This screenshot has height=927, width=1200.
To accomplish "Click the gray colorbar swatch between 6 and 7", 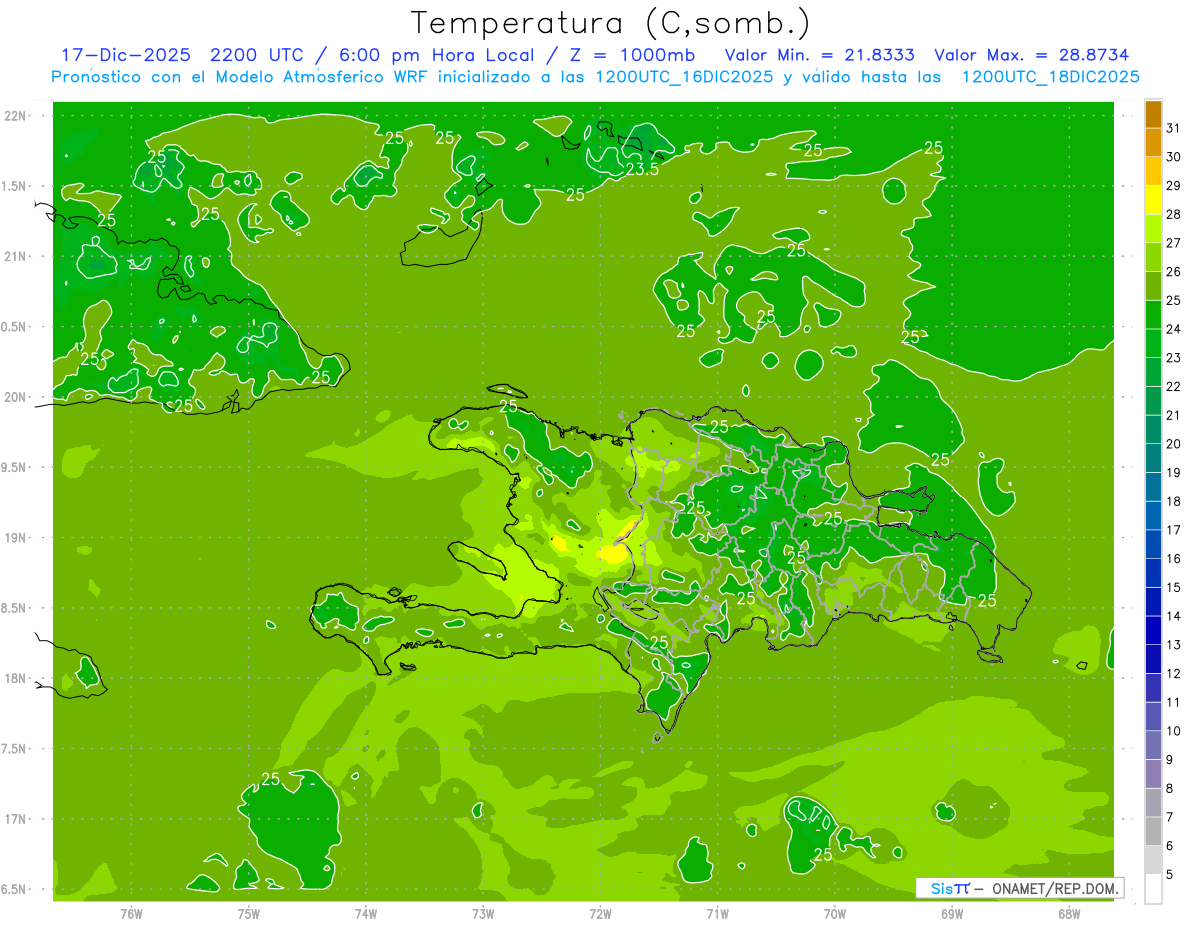I will click(x=1153, y=832).
